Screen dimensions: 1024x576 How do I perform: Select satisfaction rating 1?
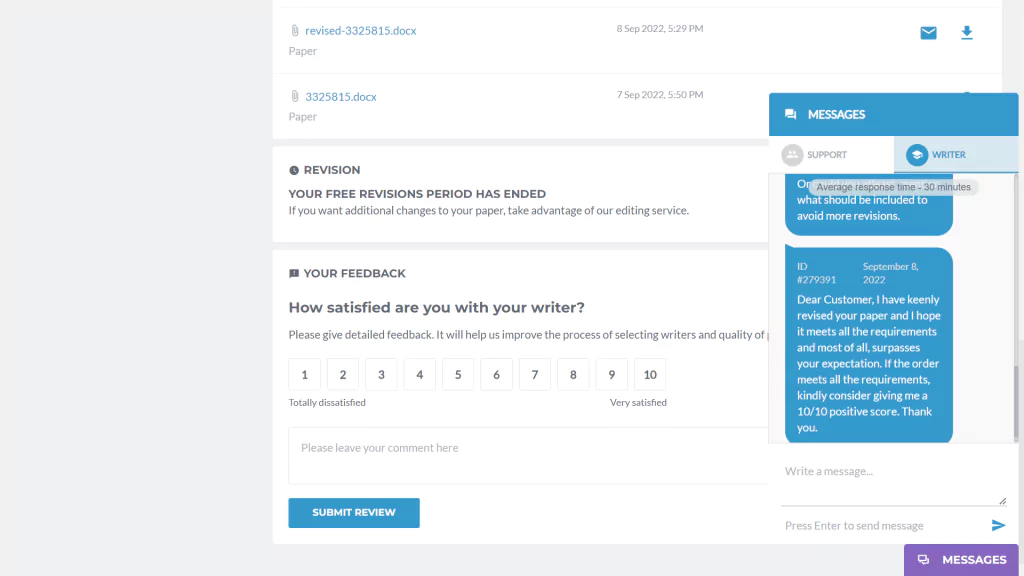pos(304,375)
